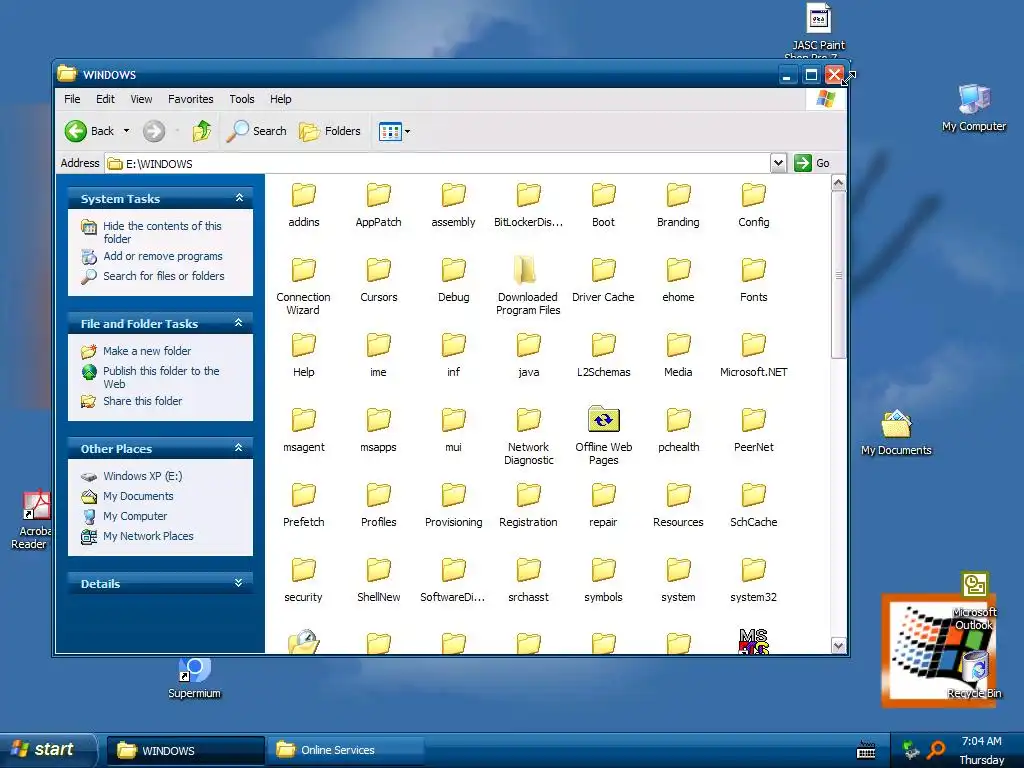Toggle the Folders pane button
The image size is (1024, 768).
point(330,131)
